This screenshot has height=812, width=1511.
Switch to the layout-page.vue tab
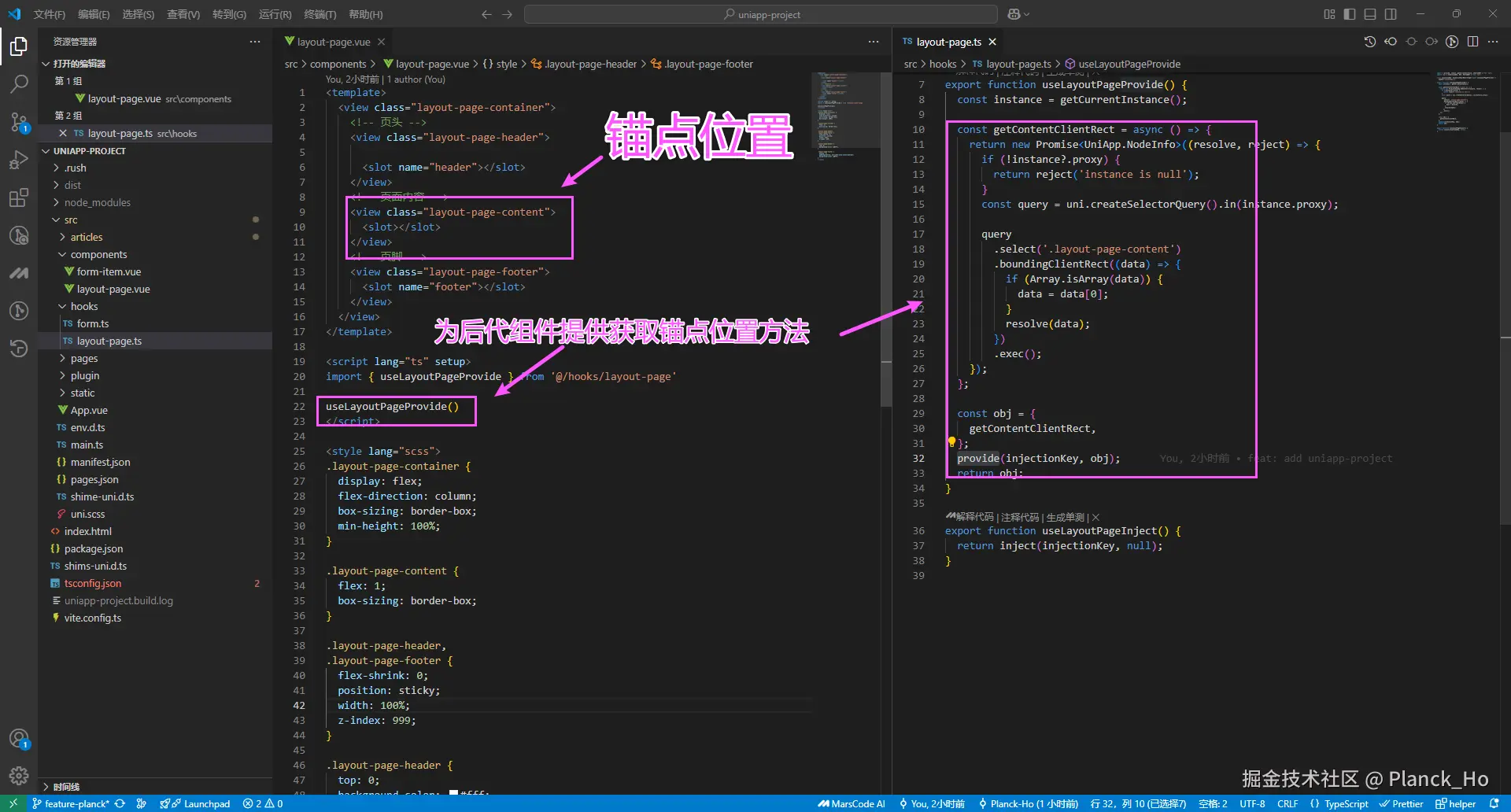[x=332, y=42]
